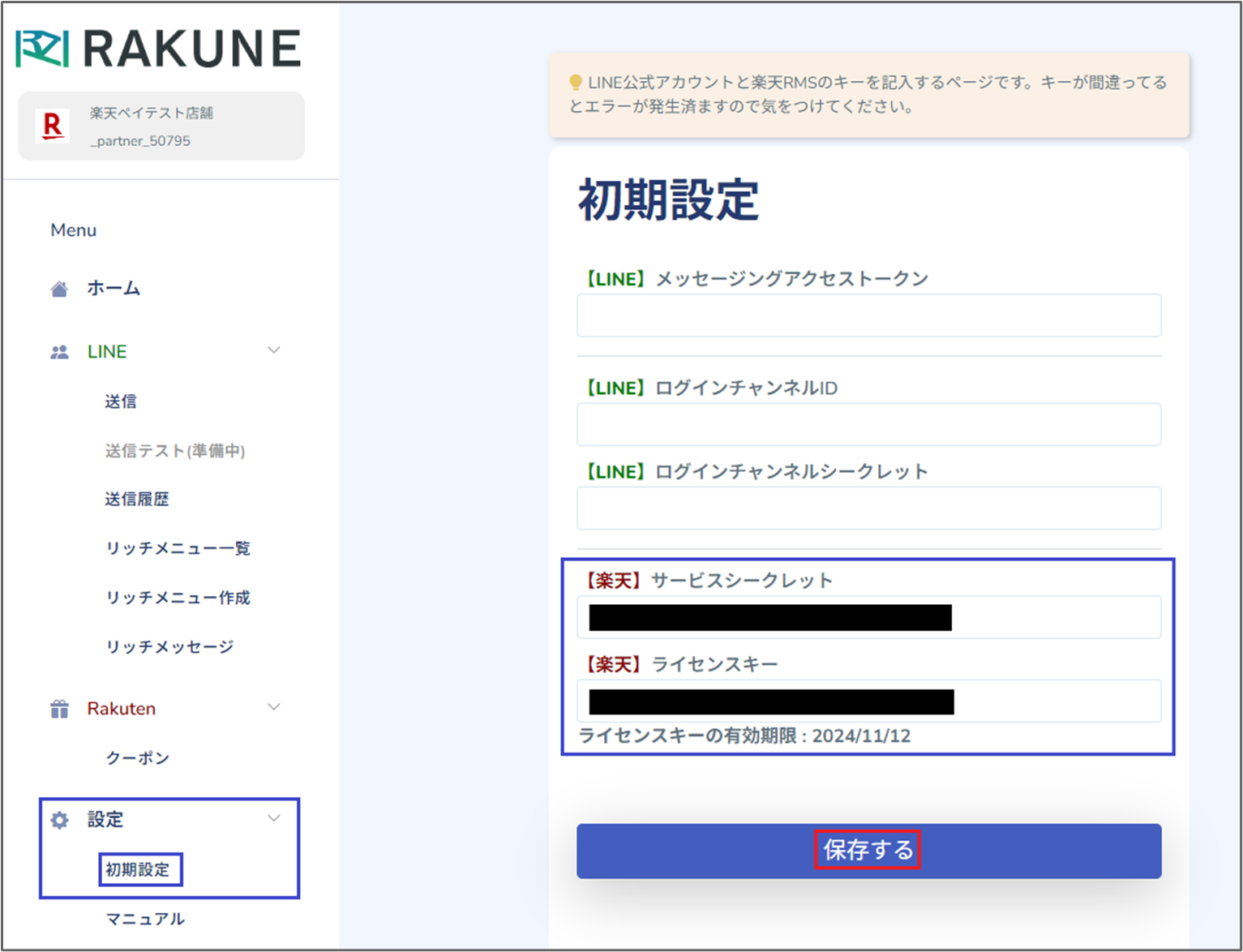Focus the メッセージングアクセストークン input field

tap(868, 315)
